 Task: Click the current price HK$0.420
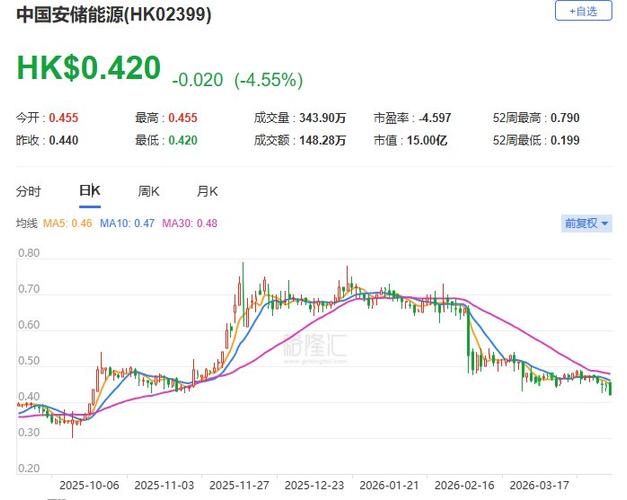click(x=88, y=68)
